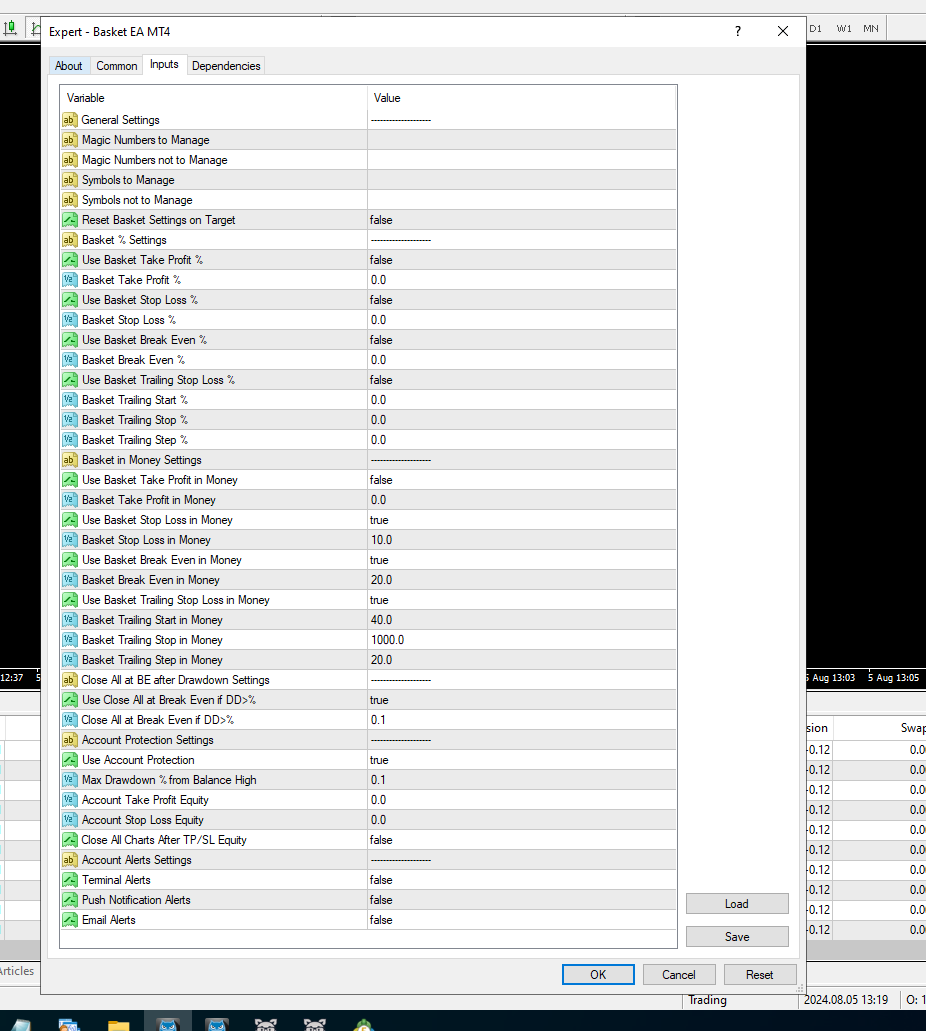Click the Account Alerts Settings string icon
Viewport: 926px width, 1031px height.
click(70, 859)
